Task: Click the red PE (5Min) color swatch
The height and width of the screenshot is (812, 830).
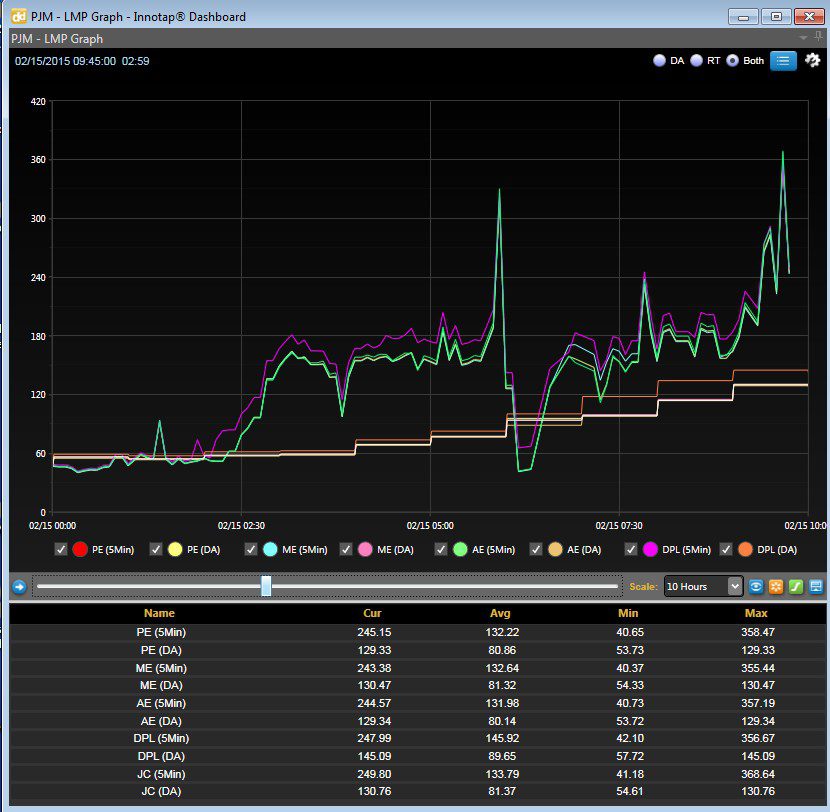Action: click(80, 549)
